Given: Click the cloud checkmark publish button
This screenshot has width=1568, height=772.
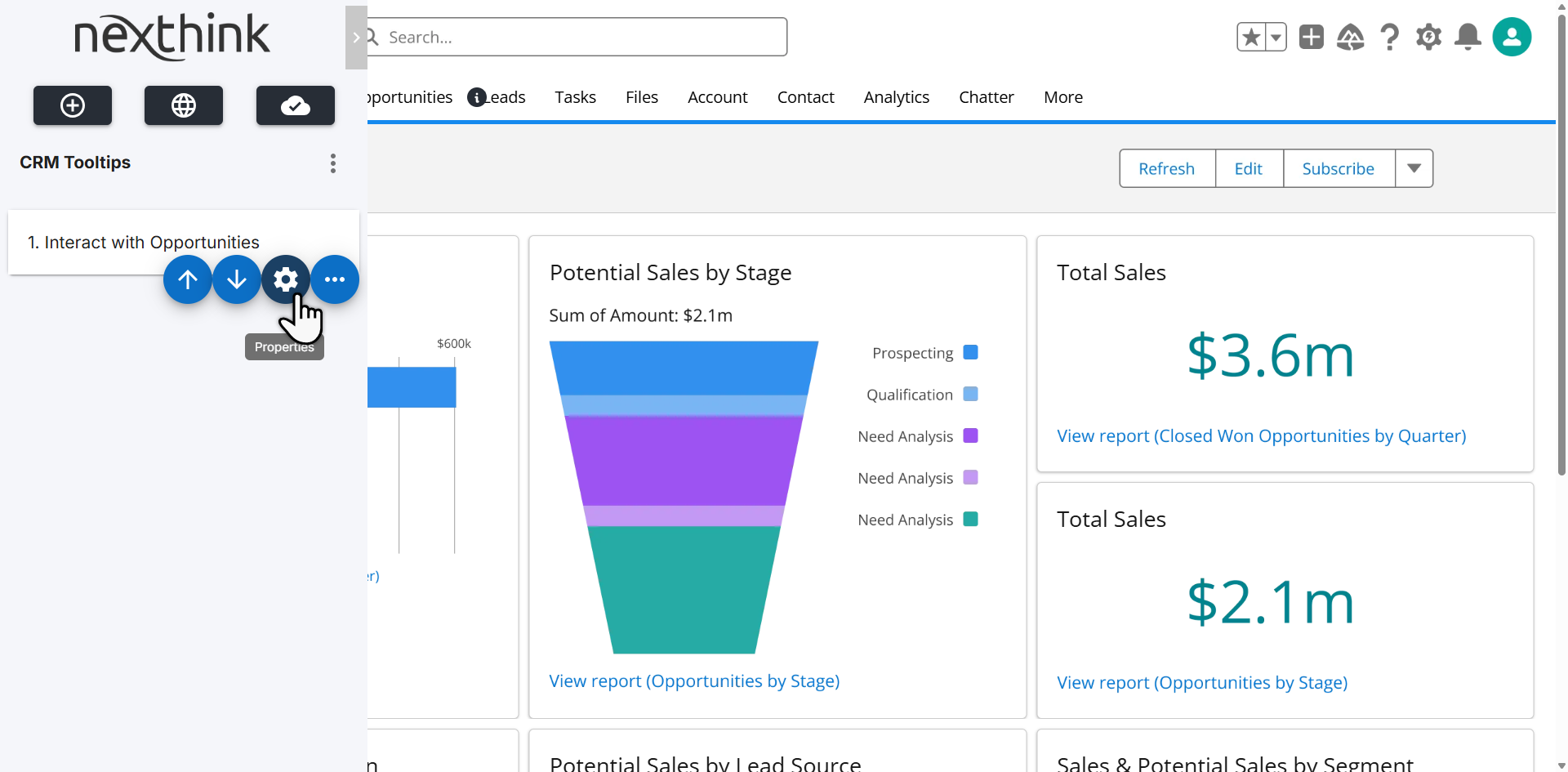Looking at the screenshot, I should pos(295,105).
